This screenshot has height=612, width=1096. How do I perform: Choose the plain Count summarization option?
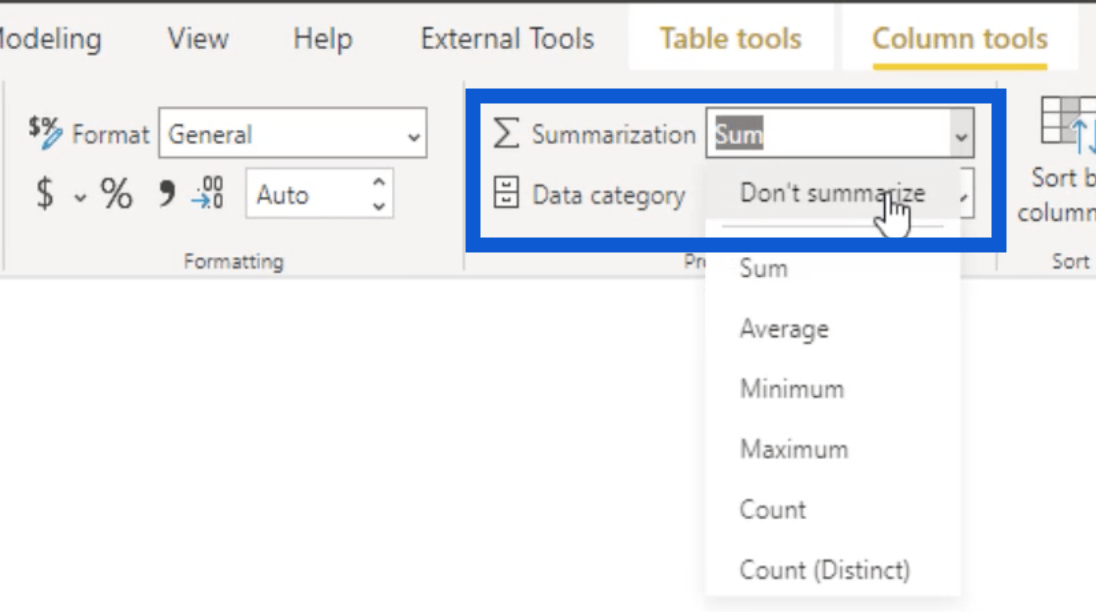[x=832, y=509]
